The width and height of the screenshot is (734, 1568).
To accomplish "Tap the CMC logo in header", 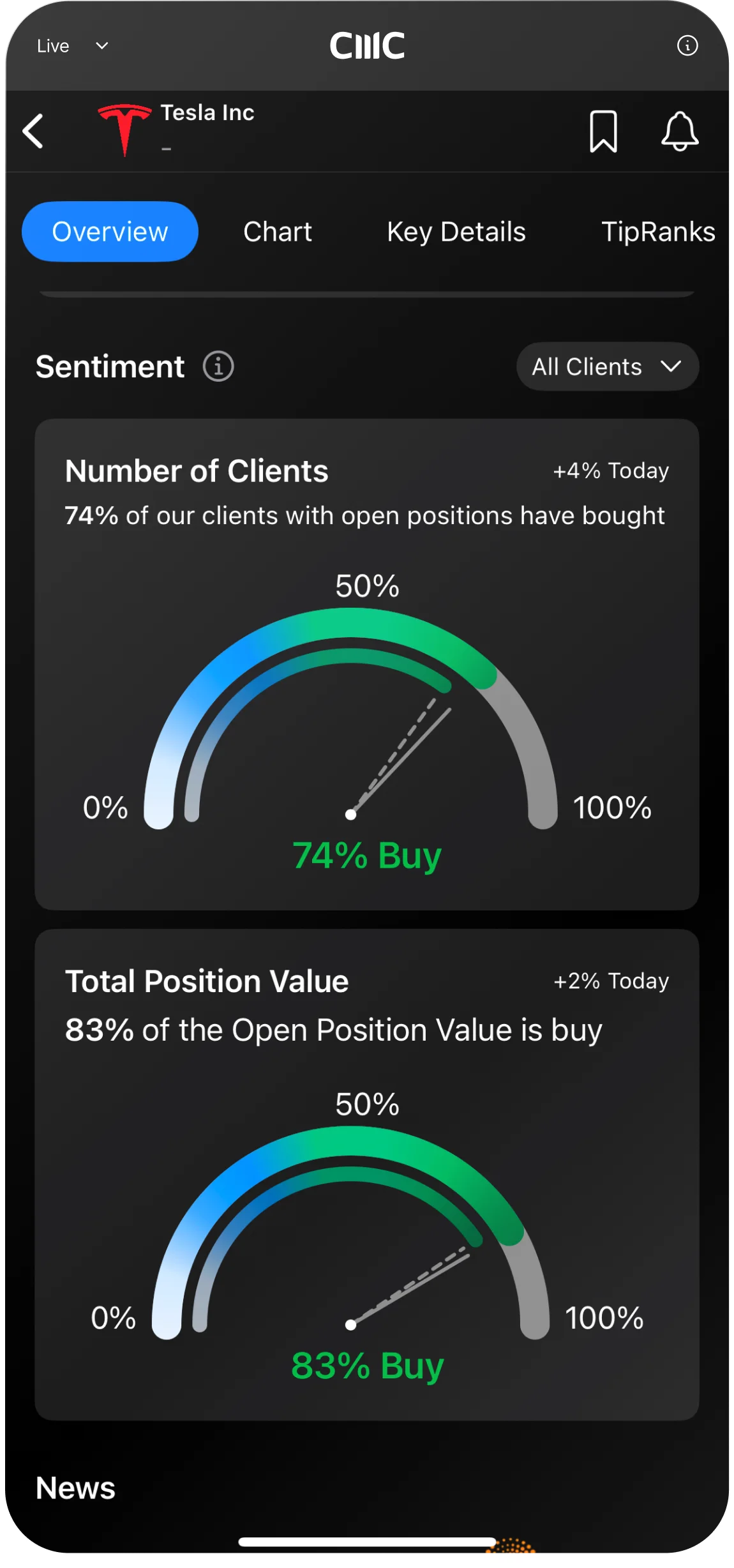I will (367, 46).
